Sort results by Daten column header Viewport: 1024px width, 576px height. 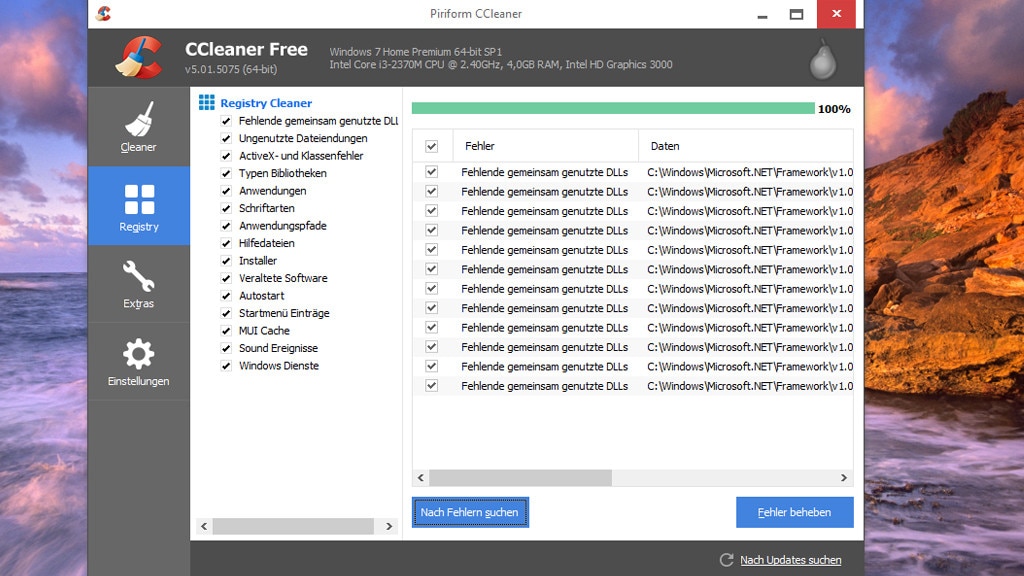[x=745, y=146]
